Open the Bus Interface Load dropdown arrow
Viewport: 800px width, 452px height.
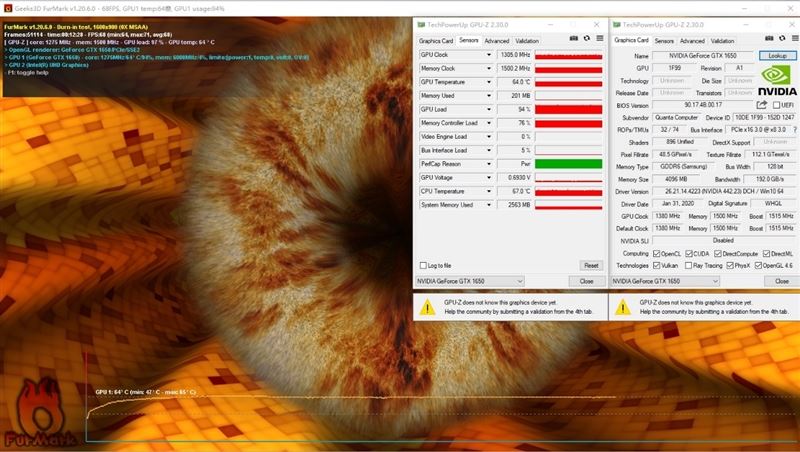click(489, 150)
